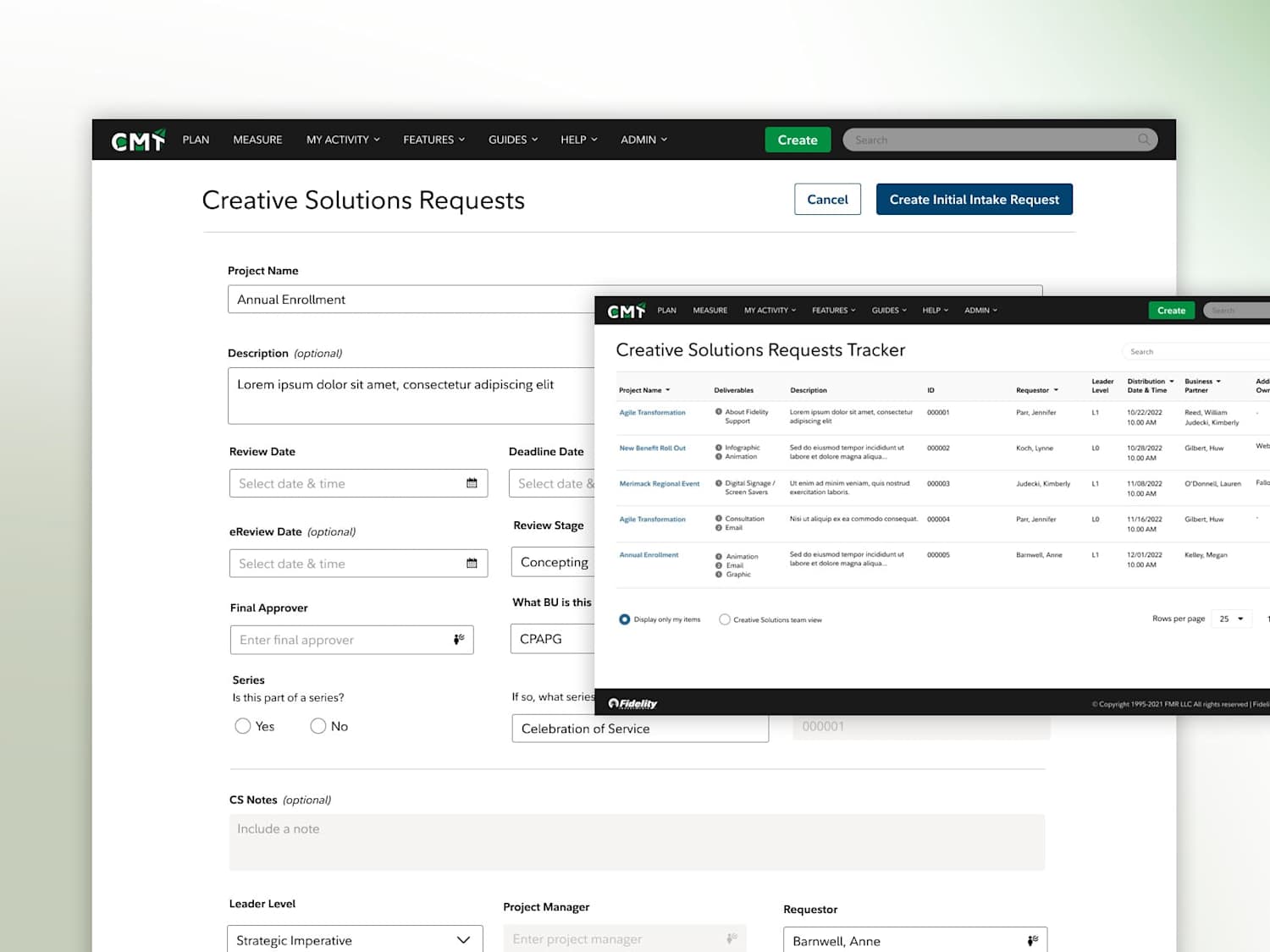Screen dimensions: 1270x952
Task: Sort by Project Name column arrow
Action: tap(668, 390)
